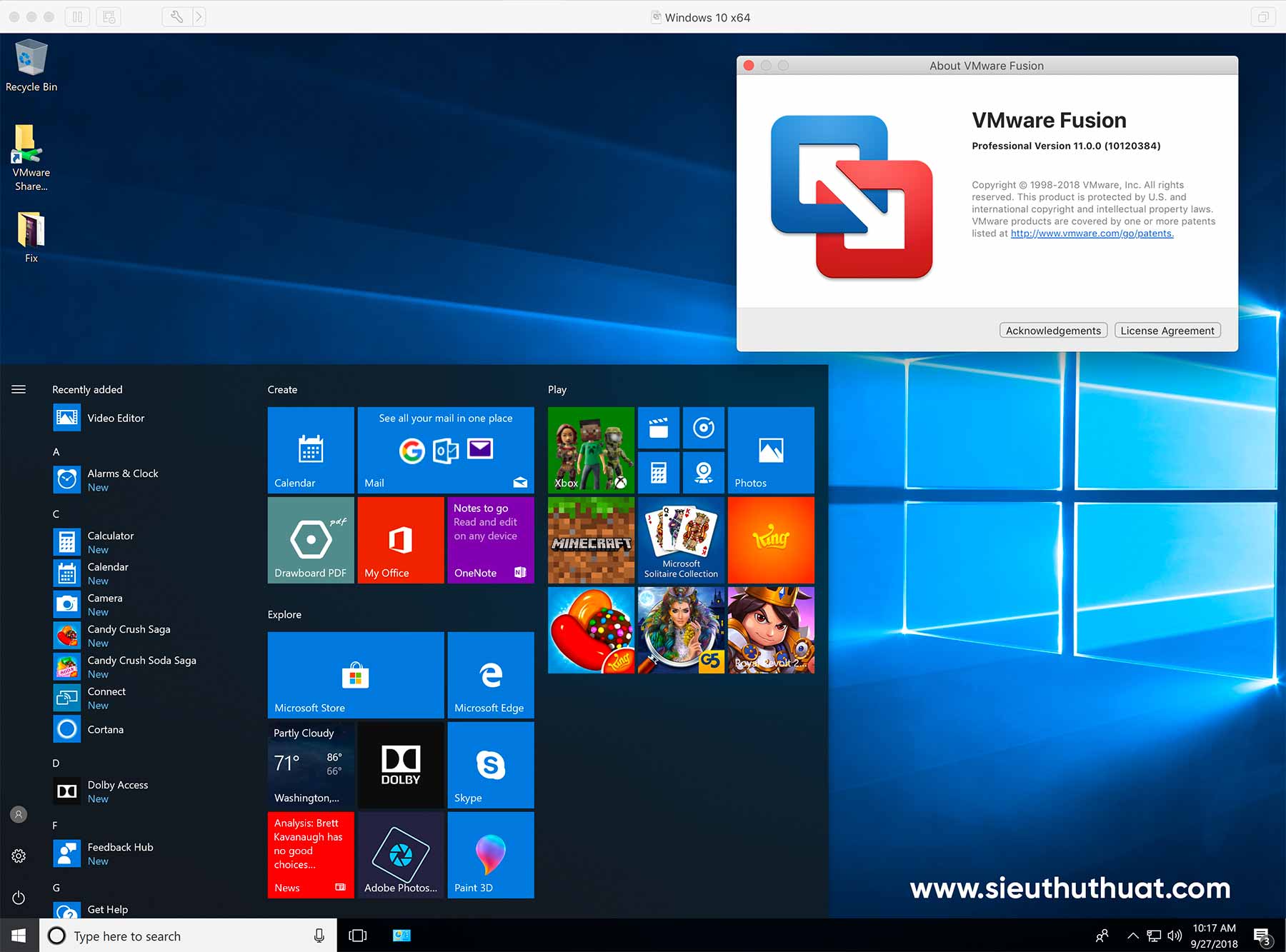Open the Weather tile for Washington
Image resolution: width=1286 pixels, height=952 pixels.
[x=311, y=765]
